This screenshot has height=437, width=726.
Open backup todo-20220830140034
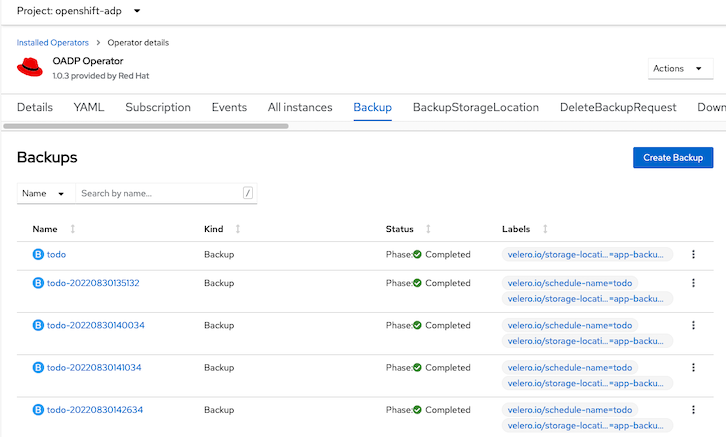click(95, 325)
